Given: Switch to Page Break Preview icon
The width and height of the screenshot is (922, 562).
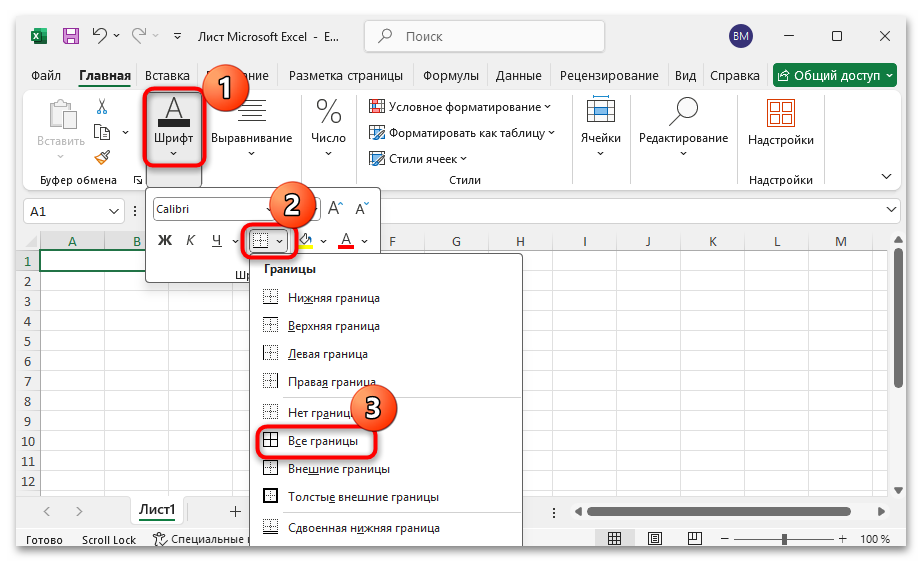Looking at the screenshot, I should 694,538.
